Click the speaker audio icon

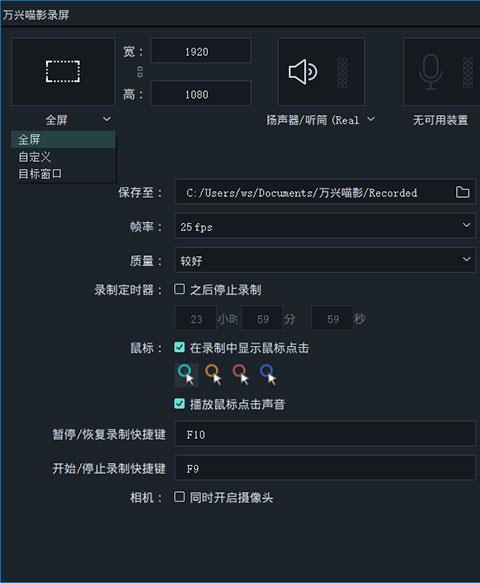[303, 72]
